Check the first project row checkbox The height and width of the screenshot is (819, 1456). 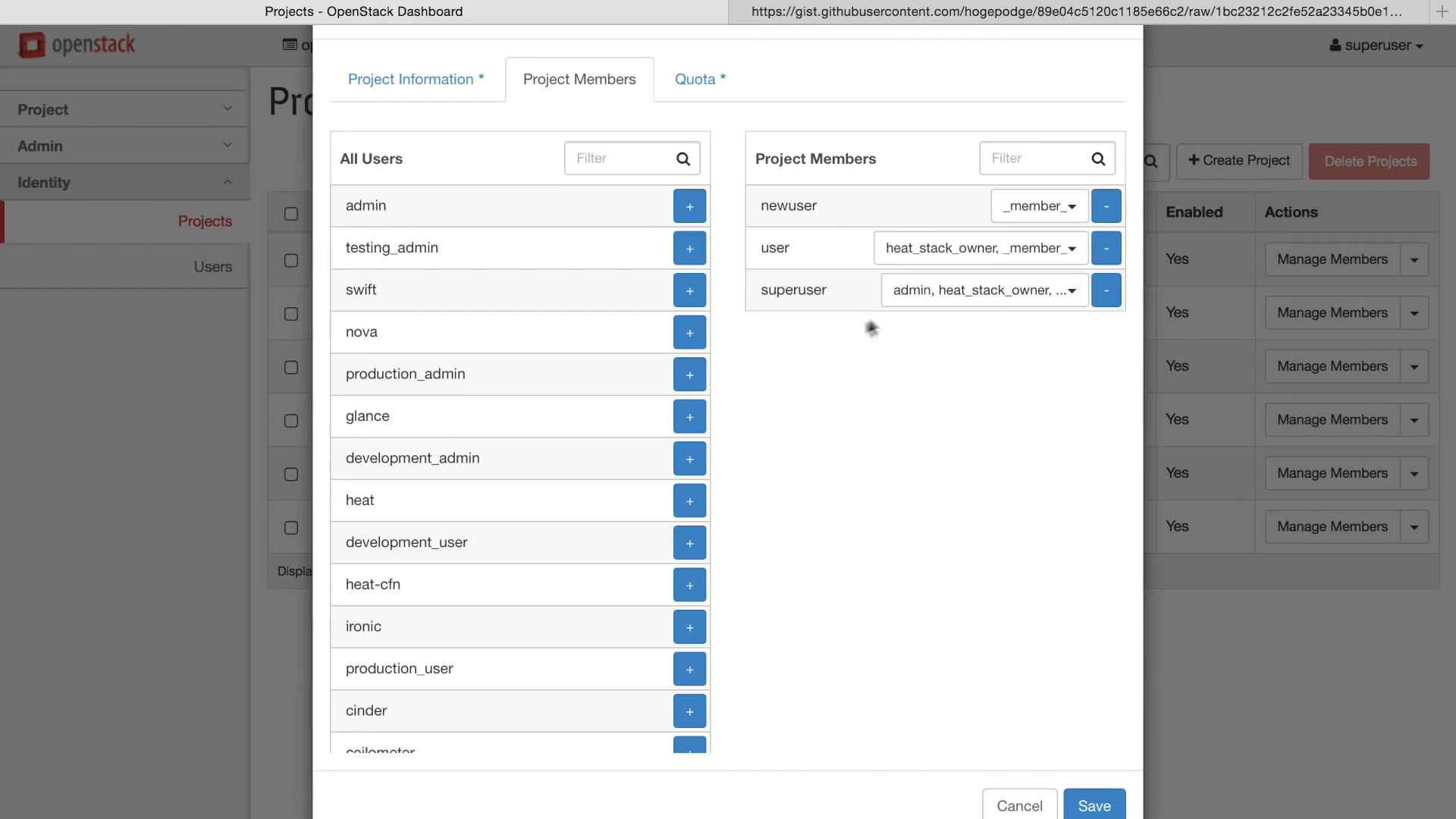point(291,260)
